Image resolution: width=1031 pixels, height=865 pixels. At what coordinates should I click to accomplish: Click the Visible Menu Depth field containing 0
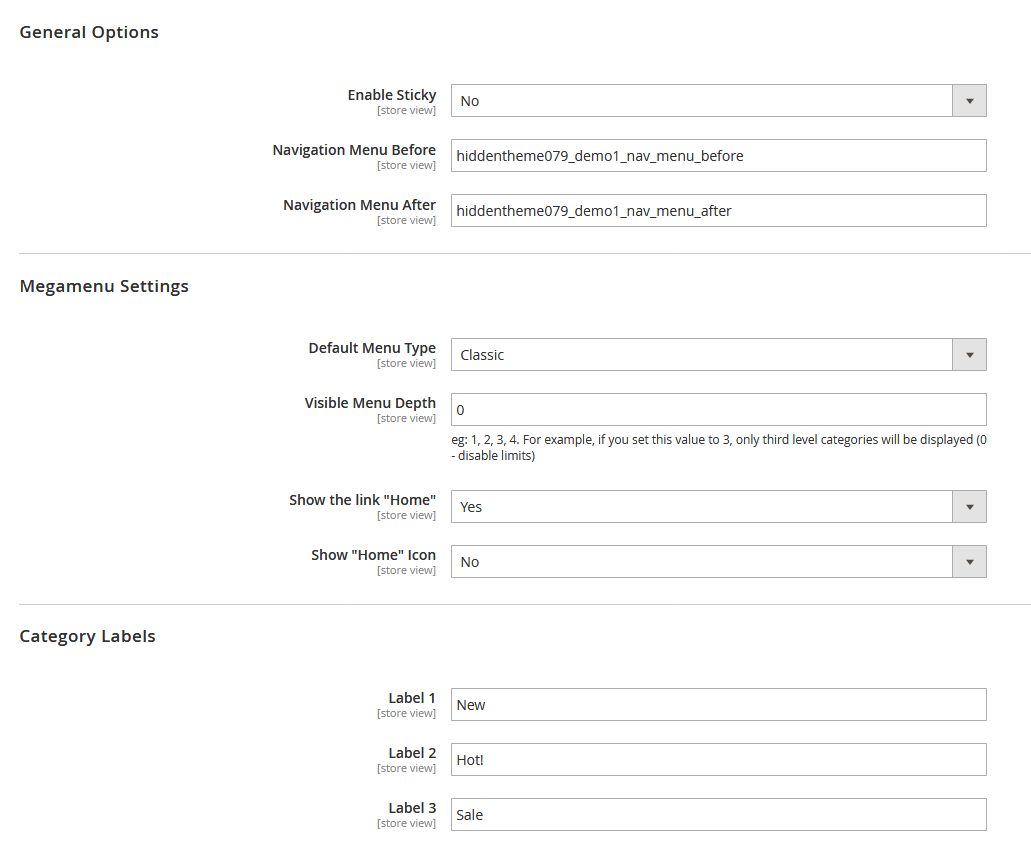click(718, 409)
